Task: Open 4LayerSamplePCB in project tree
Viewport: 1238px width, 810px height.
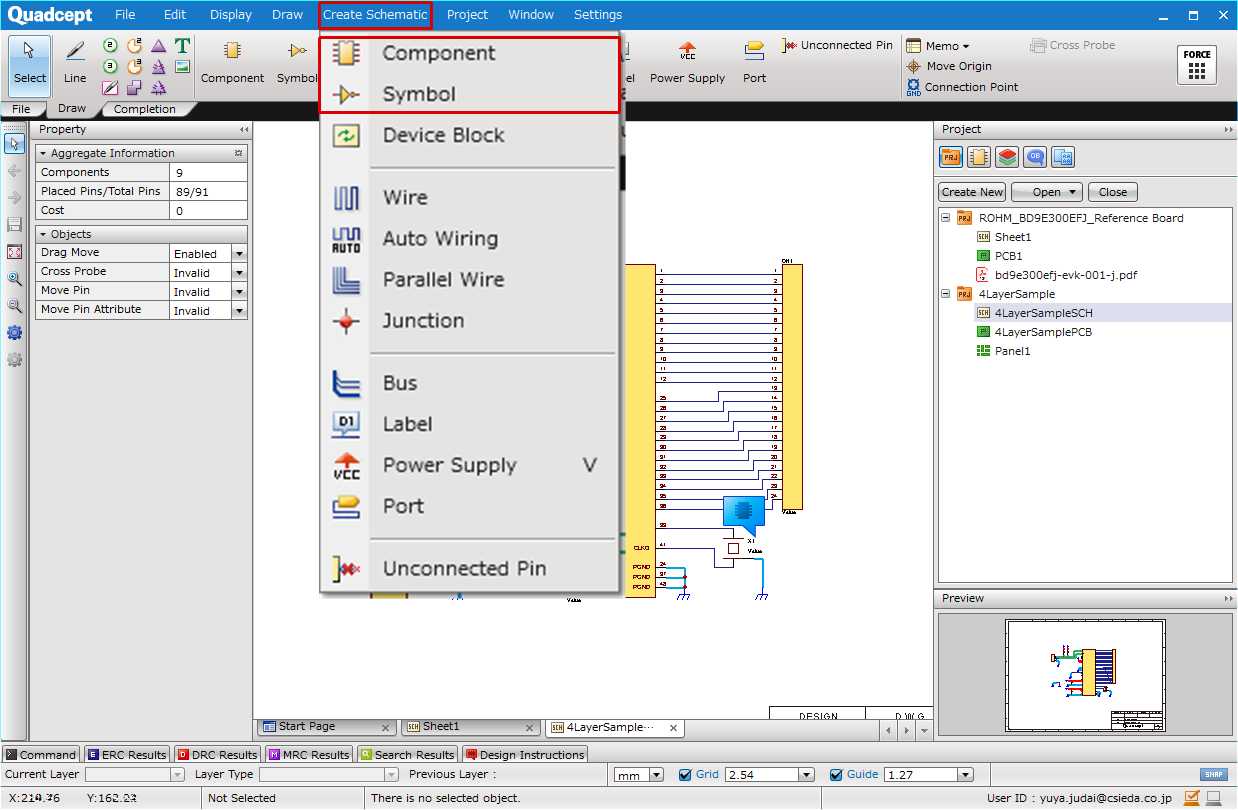Action: pos(1043,332)
